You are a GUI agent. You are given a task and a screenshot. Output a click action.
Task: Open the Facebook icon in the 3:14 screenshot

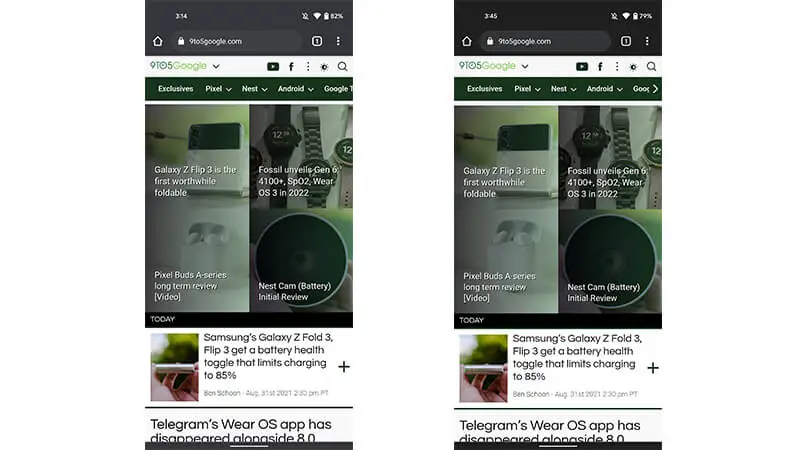click(x=291, y=66)
